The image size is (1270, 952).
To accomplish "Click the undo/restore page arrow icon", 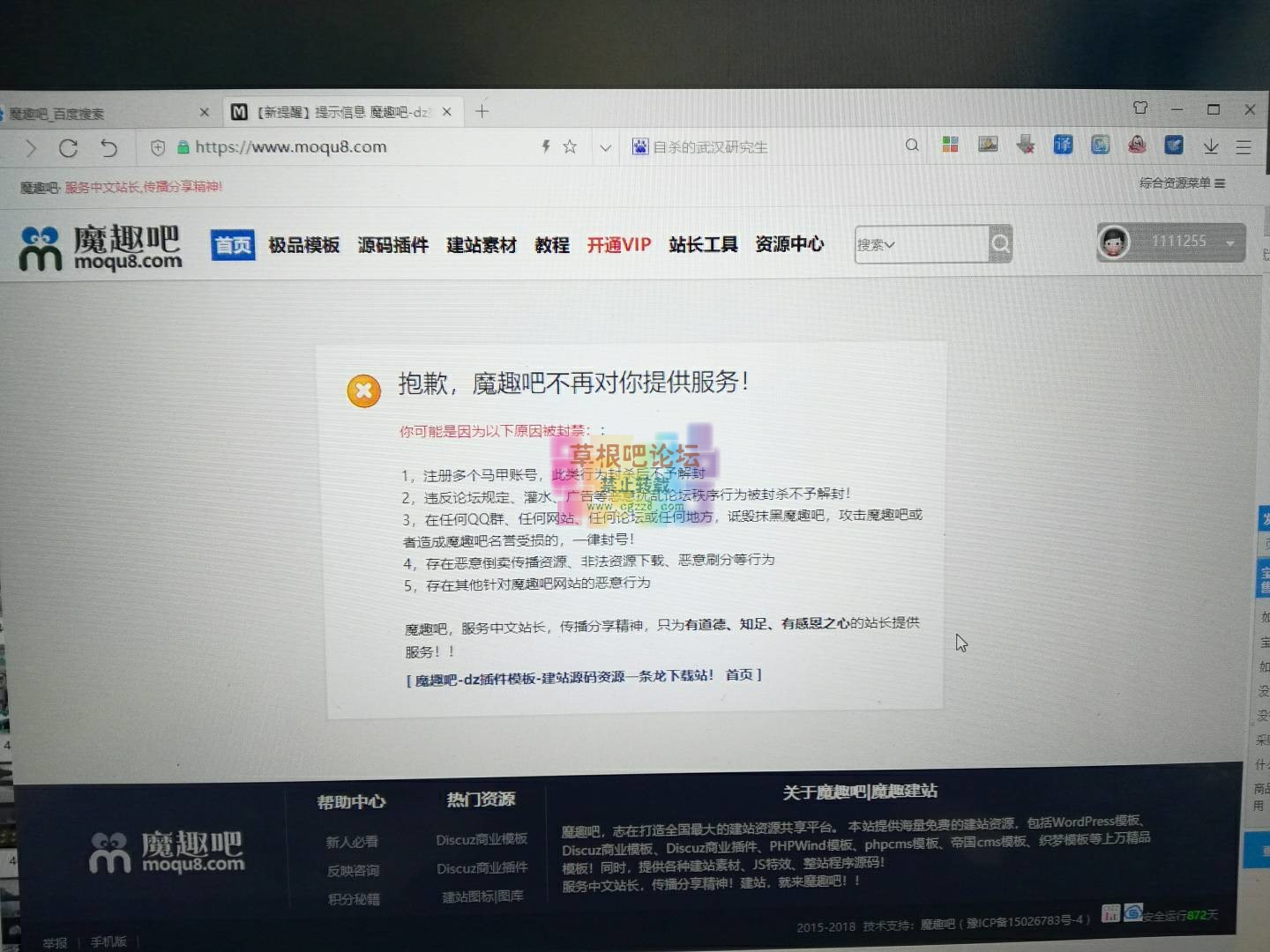I will tap(108, 148).
